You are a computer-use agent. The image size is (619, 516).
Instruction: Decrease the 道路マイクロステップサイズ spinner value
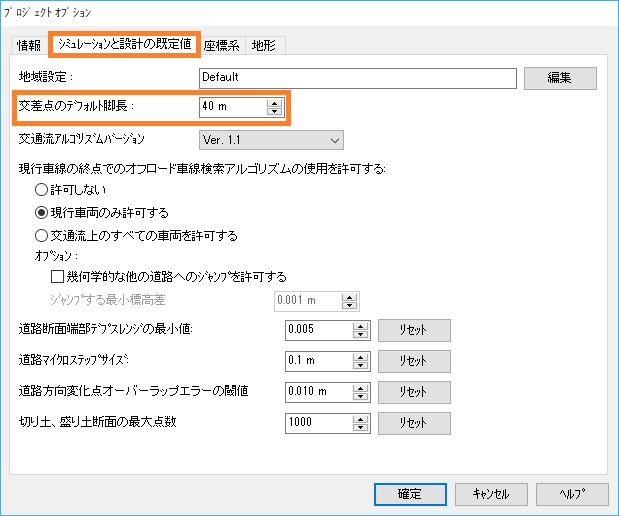click(360, 365)
